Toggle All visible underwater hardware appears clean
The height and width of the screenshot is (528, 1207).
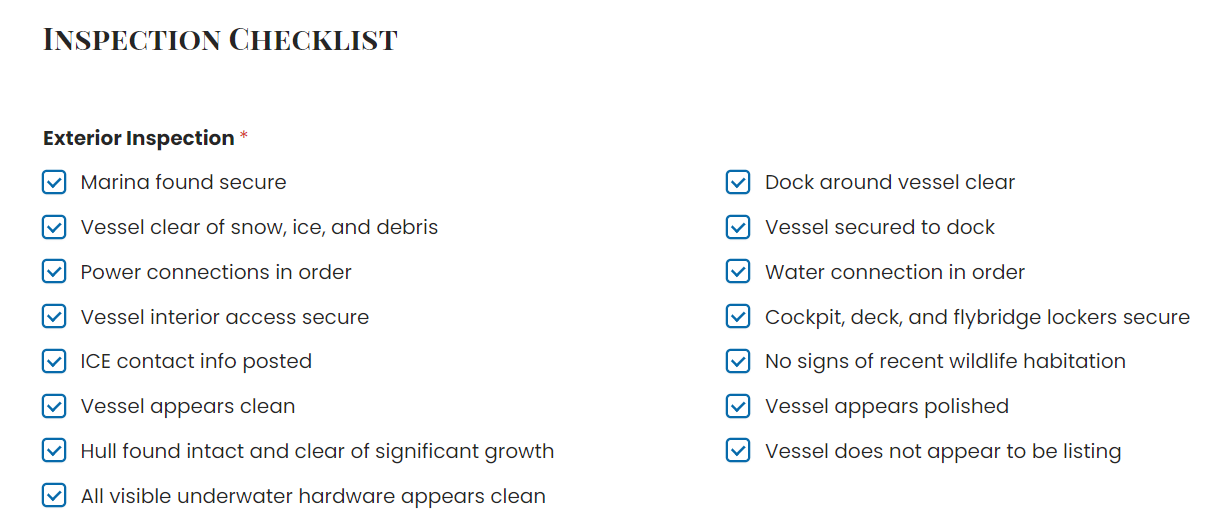click(54, 496)
